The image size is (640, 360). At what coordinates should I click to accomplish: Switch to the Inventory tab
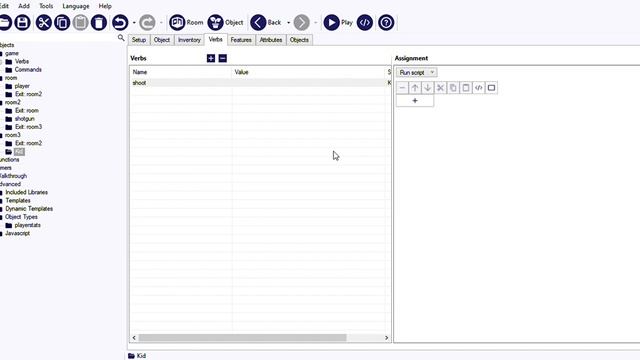click(189, 40)
